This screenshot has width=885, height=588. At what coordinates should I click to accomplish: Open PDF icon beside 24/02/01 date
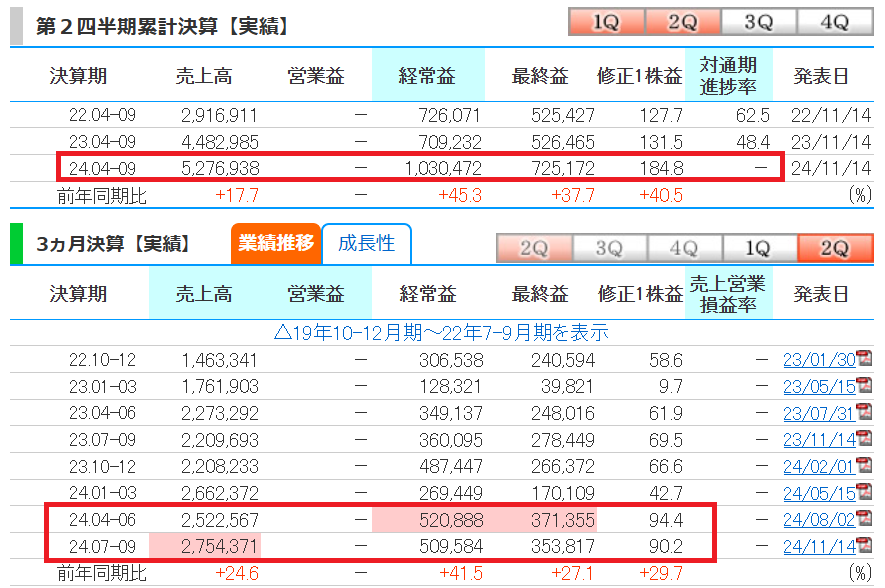pos(864,465)
